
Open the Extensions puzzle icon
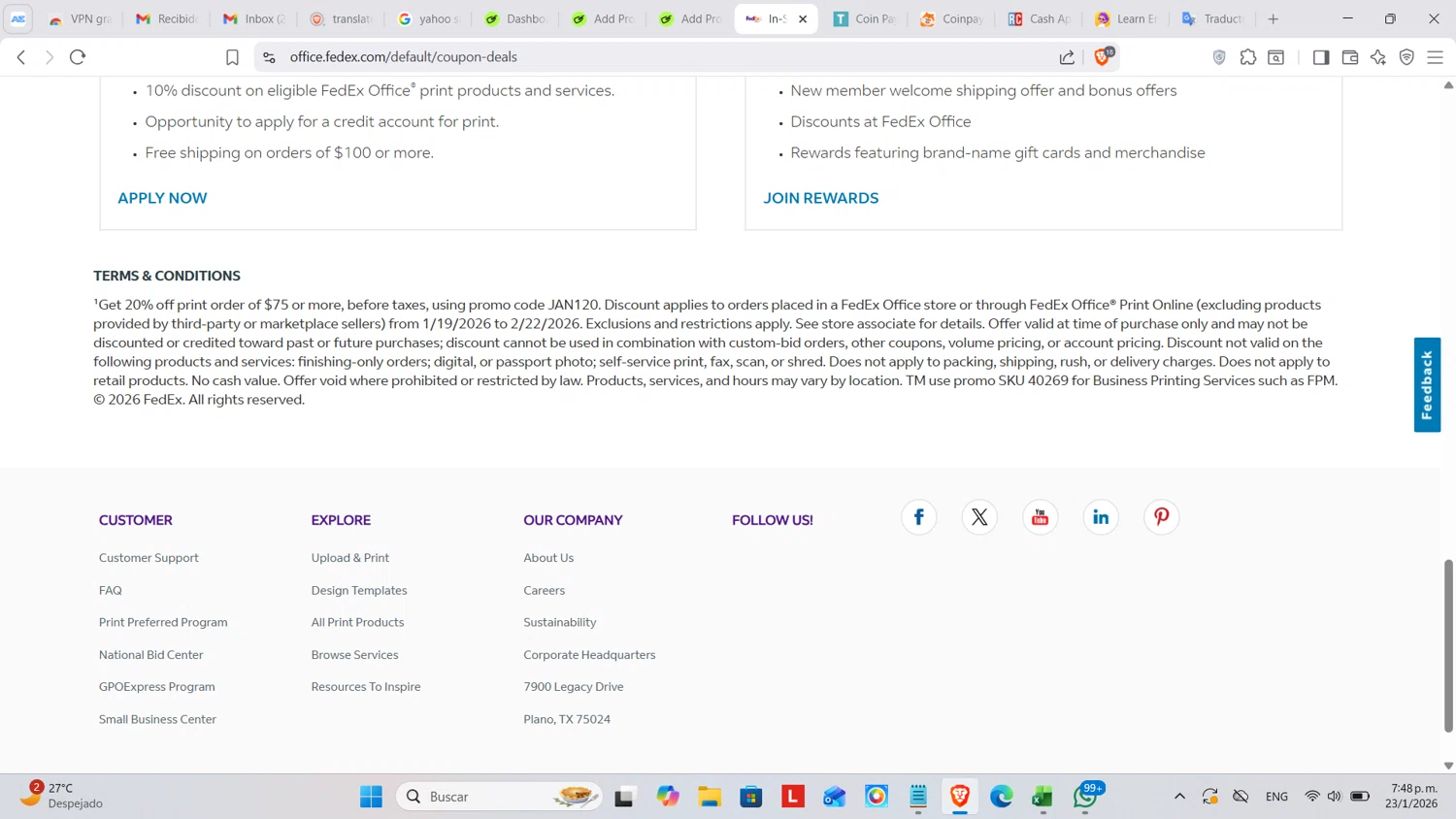[x=1248, y=57]
